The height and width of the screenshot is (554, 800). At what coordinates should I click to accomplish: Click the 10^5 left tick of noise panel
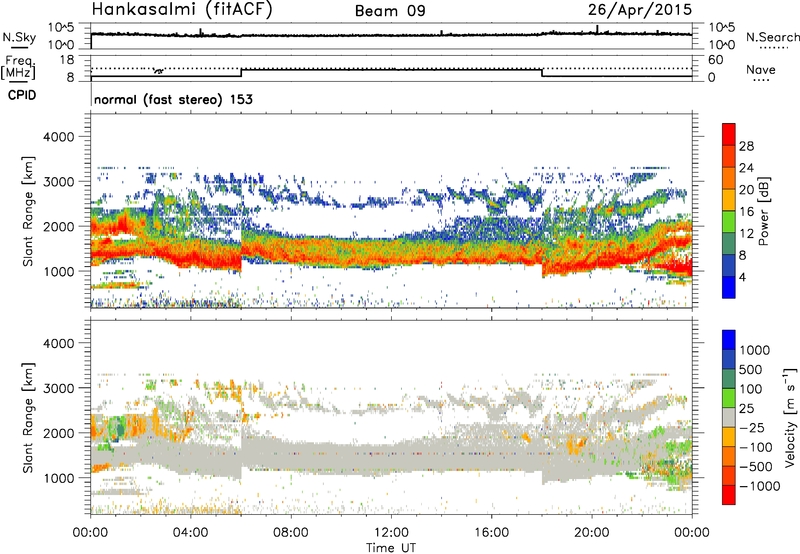[x=61, y=27]
